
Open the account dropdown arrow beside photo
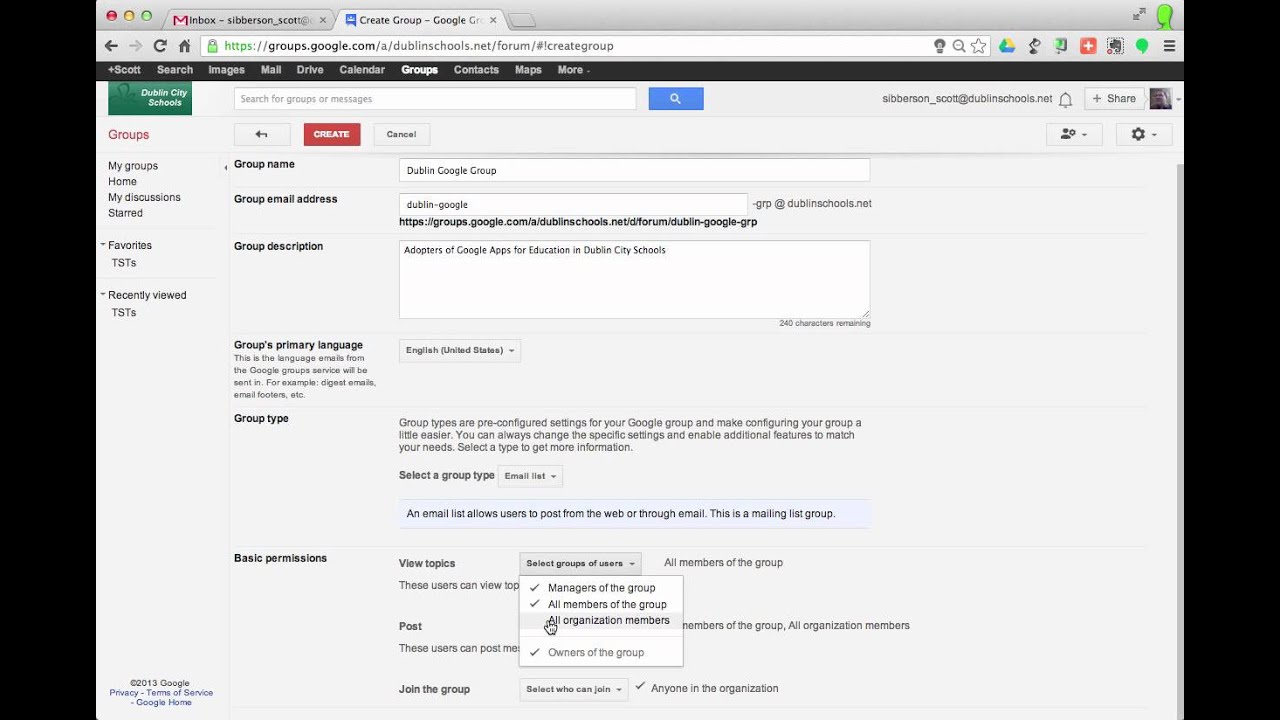click(x=1178, y=100)
